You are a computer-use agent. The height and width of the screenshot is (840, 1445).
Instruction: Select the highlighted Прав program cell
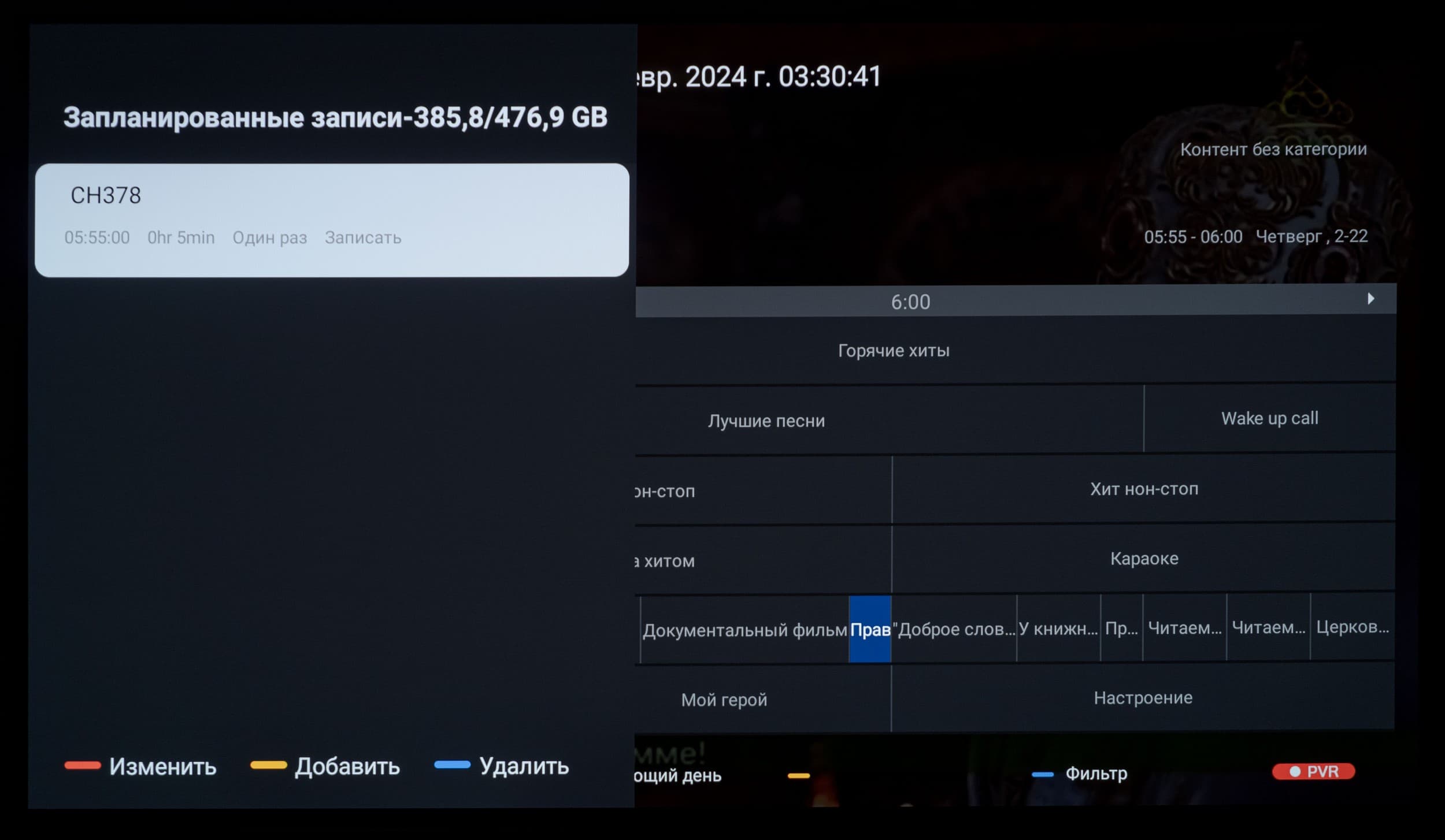tap(869, 629)
